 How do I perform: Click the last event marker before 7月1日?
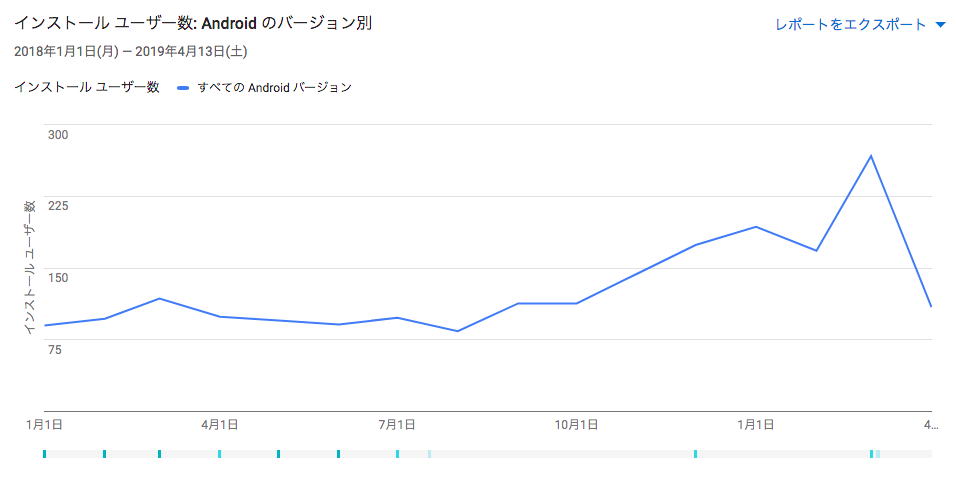coord(338,455)
